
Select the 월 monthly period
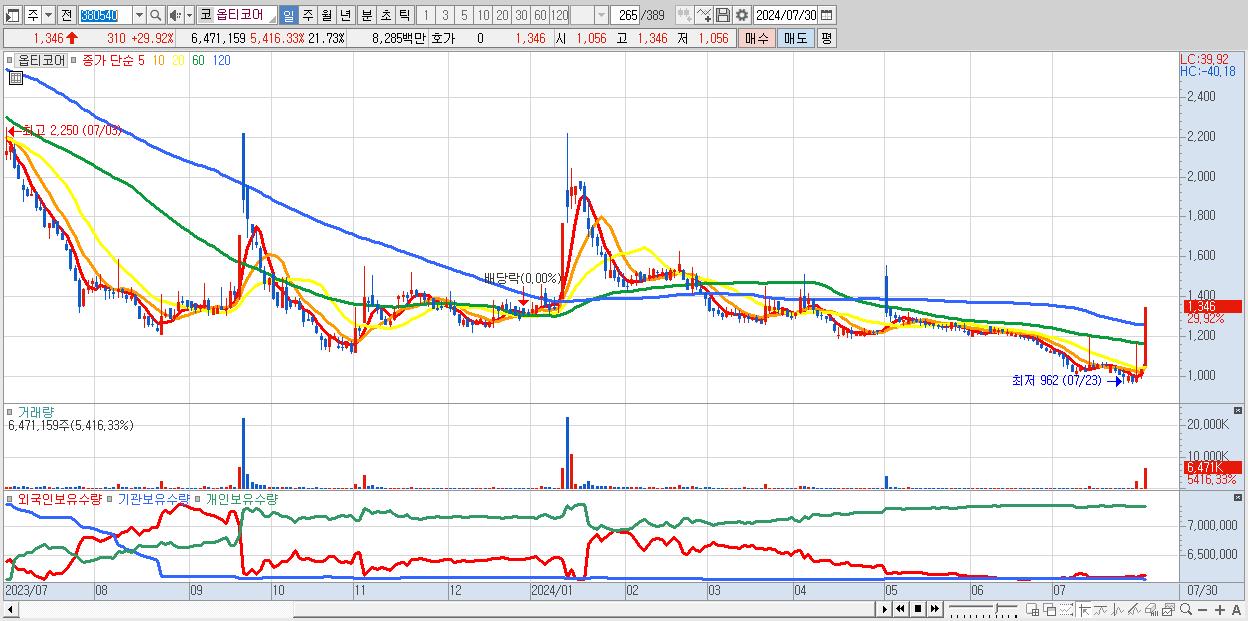326,16
